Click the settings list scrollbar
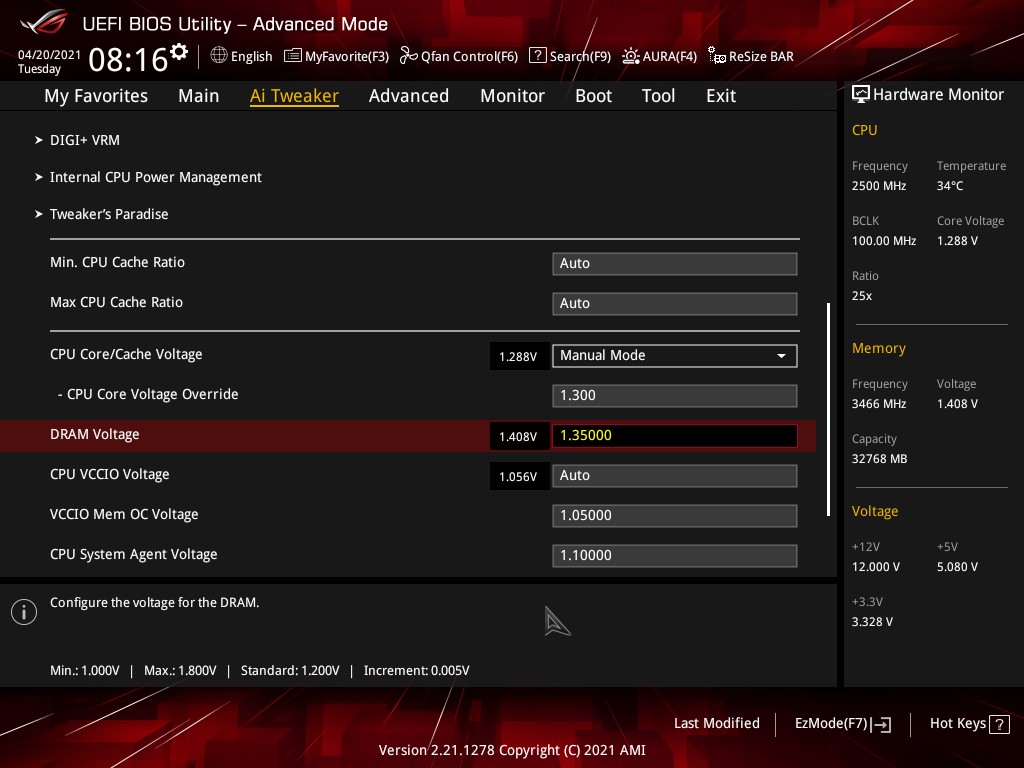This screenshot has height=768, width=1024. (828, 409)
